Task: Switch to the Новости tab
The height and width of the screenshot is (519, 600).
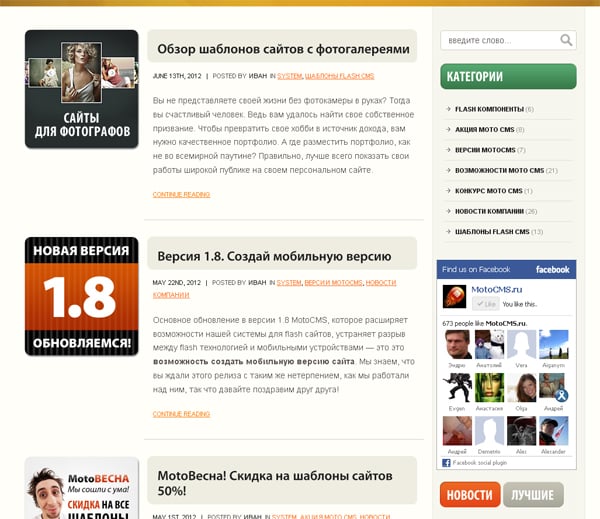Action: click(x=468, y=495)
